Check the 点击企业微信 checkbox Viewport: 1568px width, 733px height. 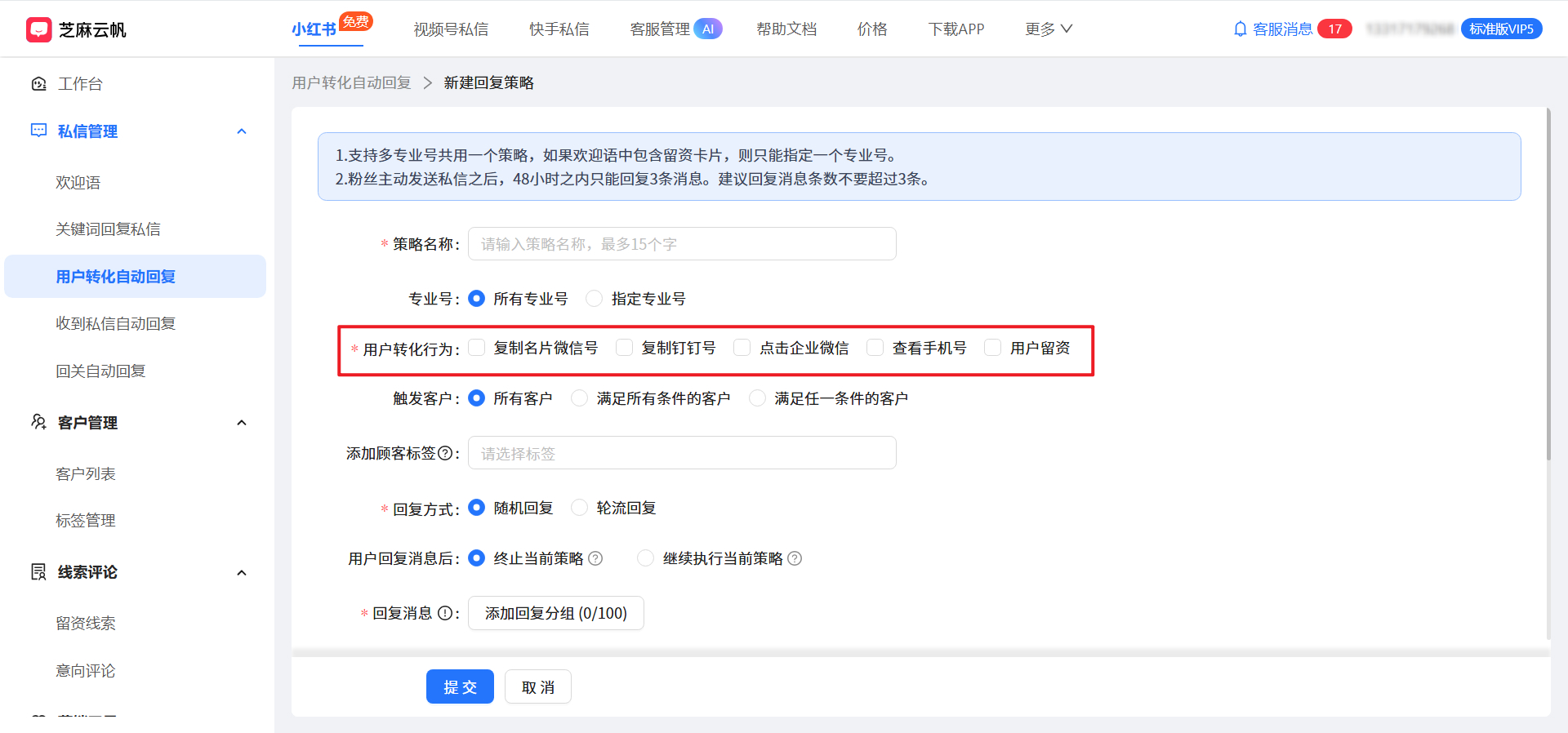click(x=742, y=348)
